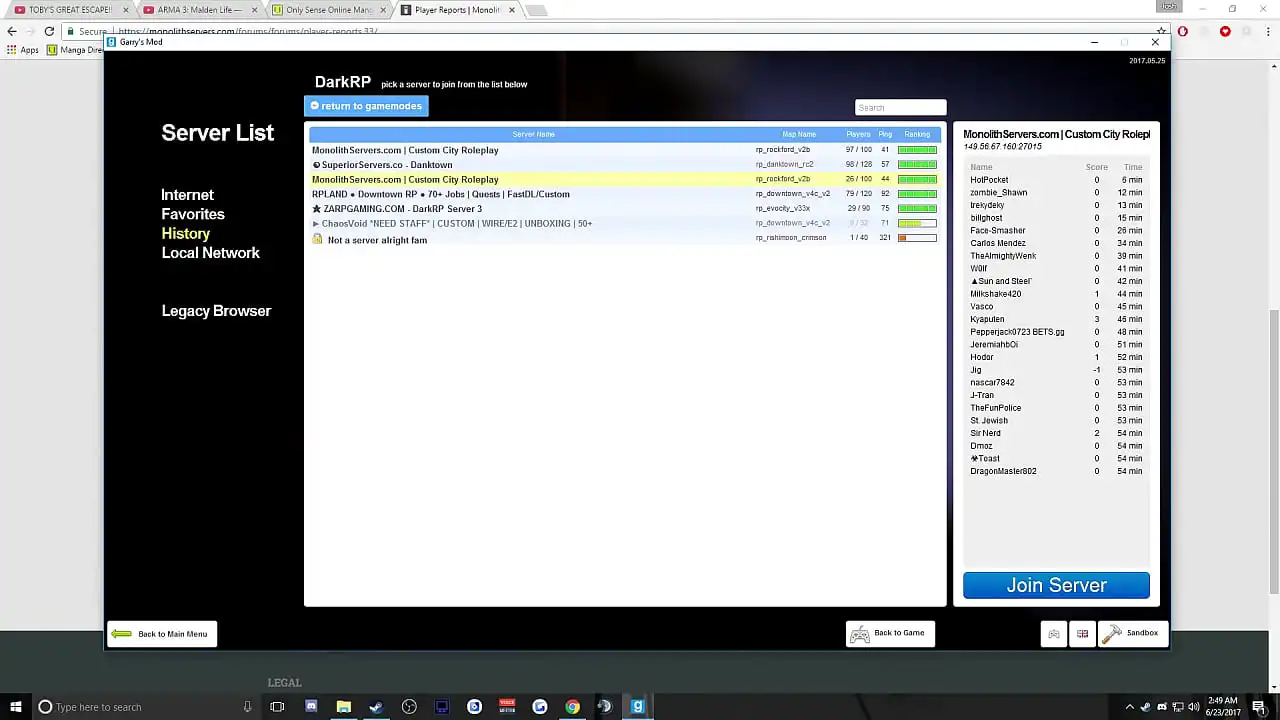Sort servers by Ranking column
The width and height of the screenshot is (1280, 720).
coord(917,134)
